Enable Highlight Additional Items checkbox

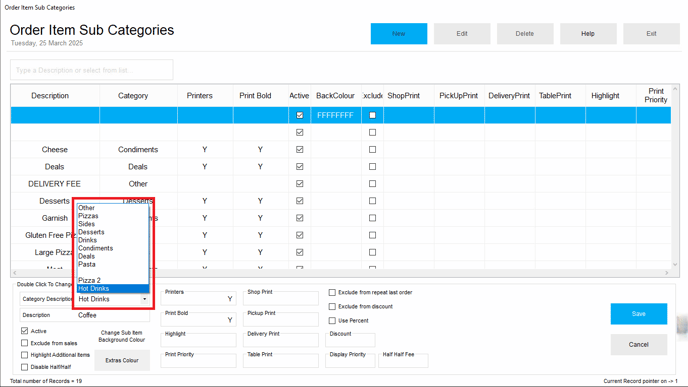(25, 355)
